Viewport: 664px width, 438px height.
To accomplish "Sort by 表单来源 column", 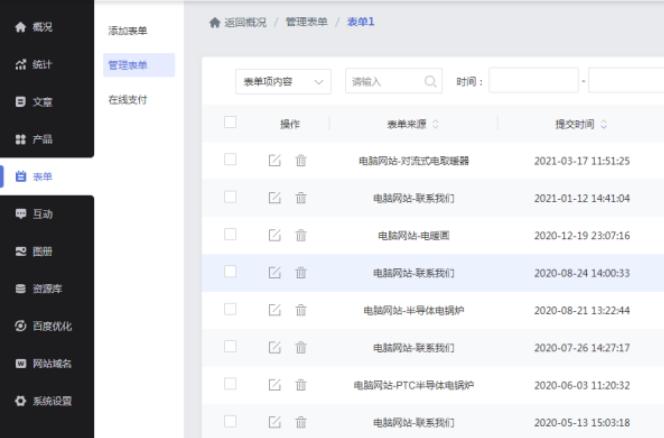I will [x=435, y=124].
